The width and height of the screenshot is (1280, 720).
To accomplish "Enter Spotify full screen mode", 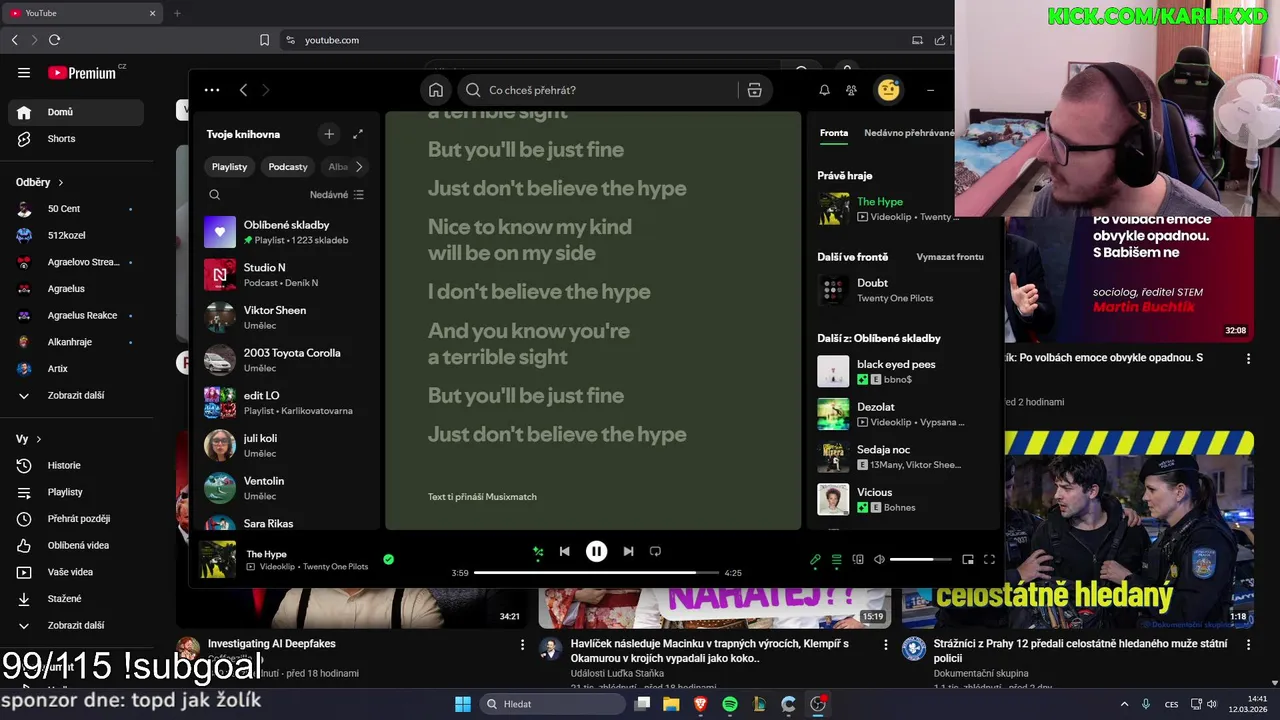I will tap(989, 560).
